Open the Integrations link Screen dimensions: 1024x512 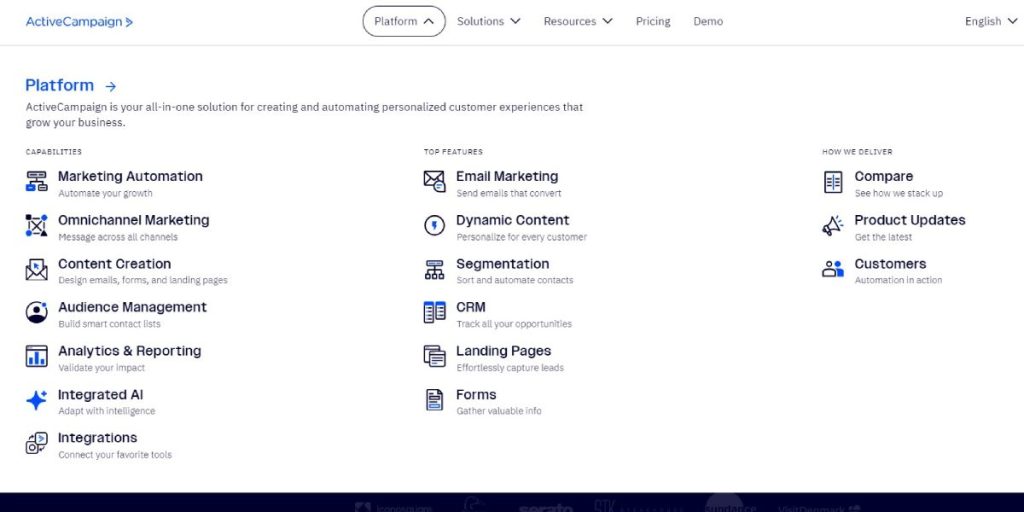97,438
